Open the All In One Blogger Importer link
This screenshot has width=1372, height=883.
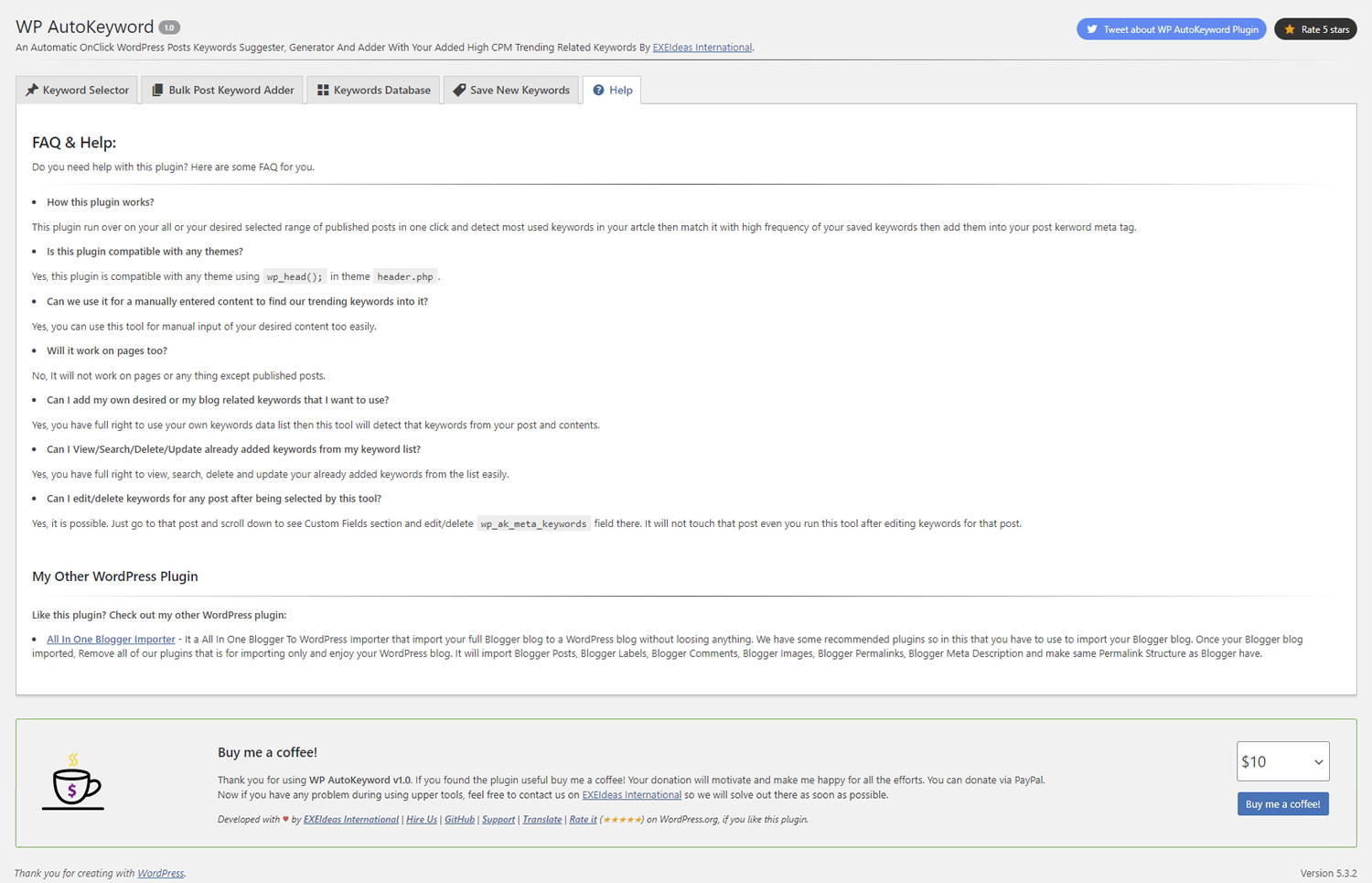coord(111,640)
